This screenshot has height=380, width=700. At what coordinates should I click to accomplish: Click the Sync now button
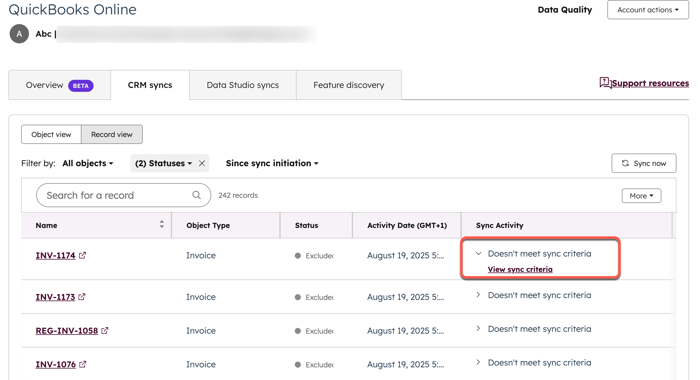click(x=644, y=163)
